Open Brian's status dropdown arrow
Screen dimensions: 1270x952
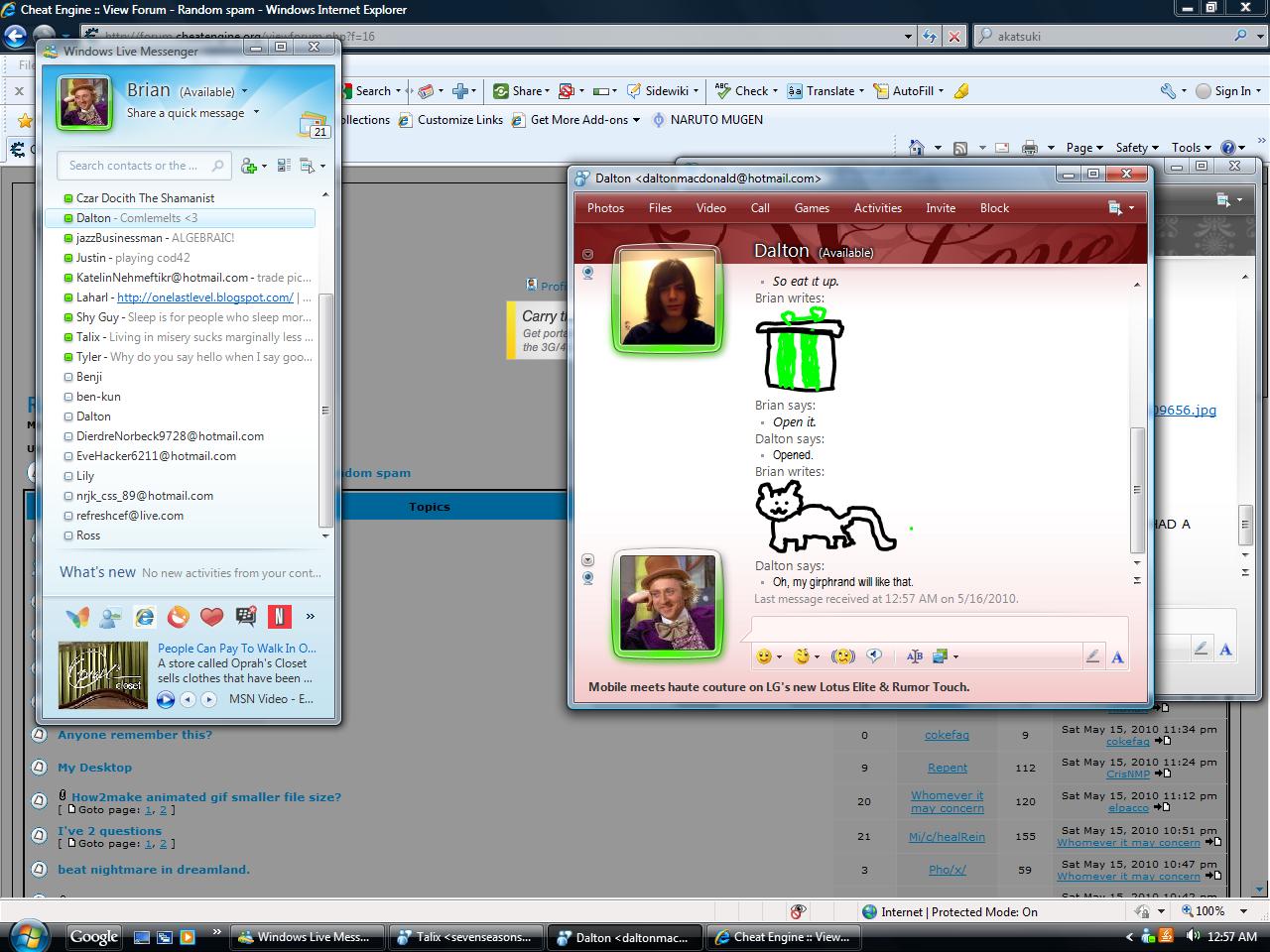(x=243, y=92)
